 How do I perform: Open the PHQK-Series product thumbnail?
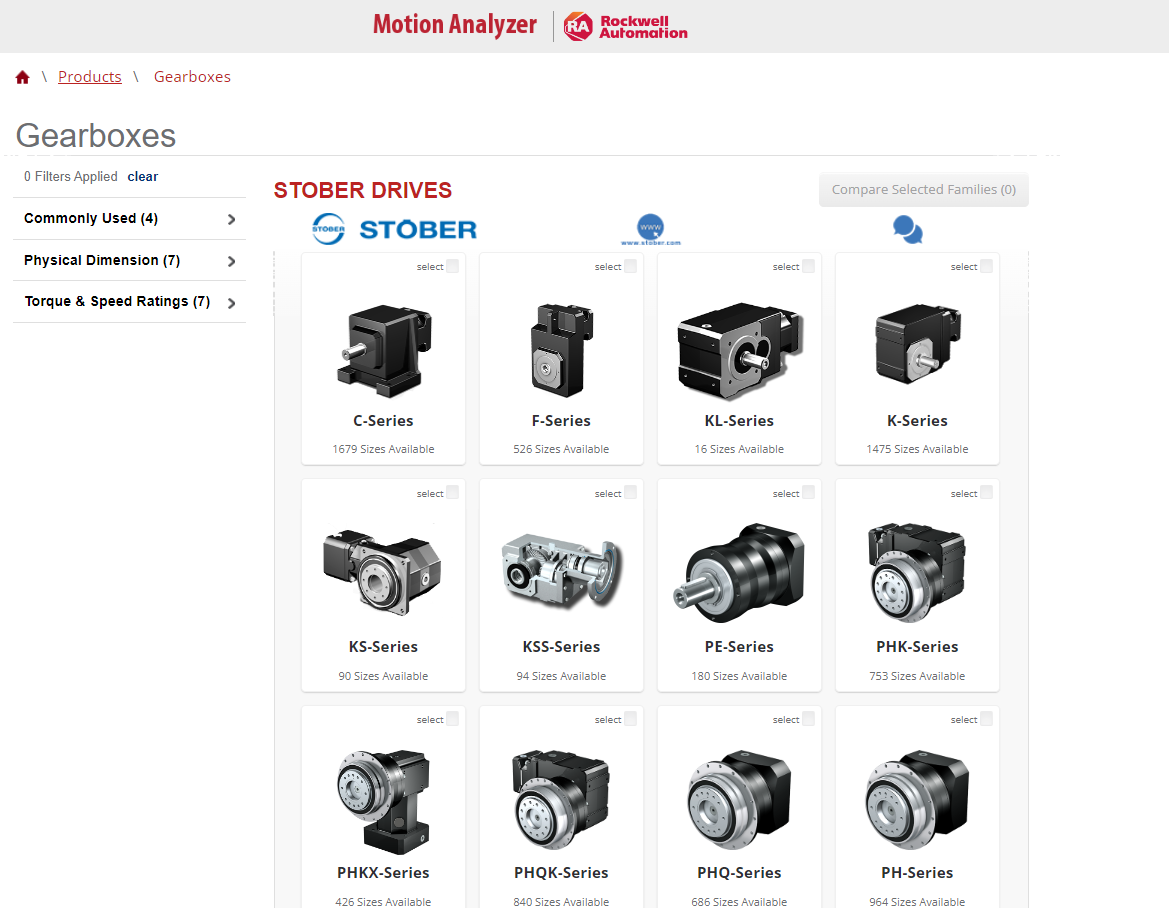(x=561, y=799)
